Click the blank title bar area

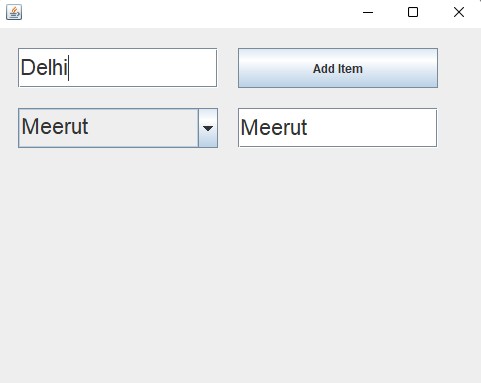pos(187,12)
